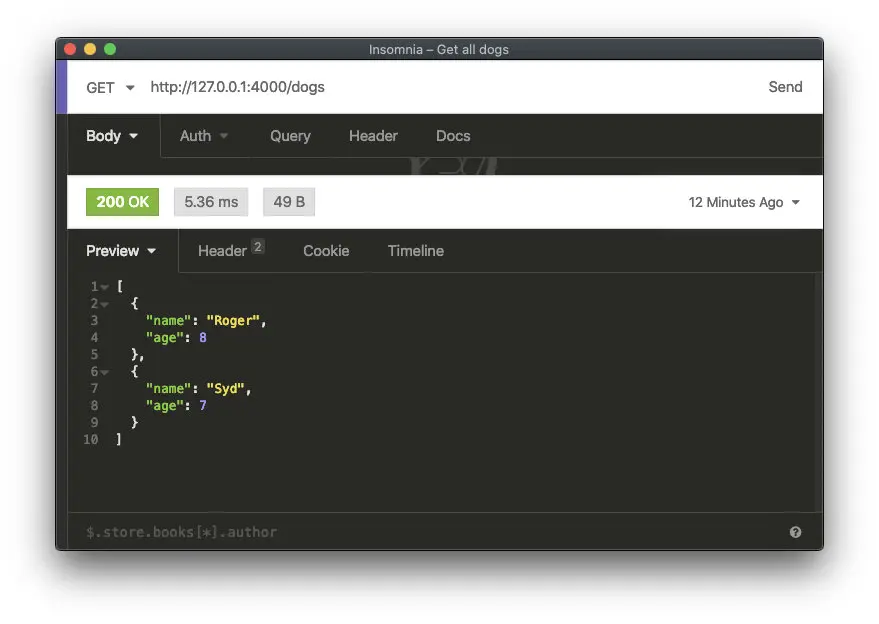Minimize the window with yellow button

(90, 49)
